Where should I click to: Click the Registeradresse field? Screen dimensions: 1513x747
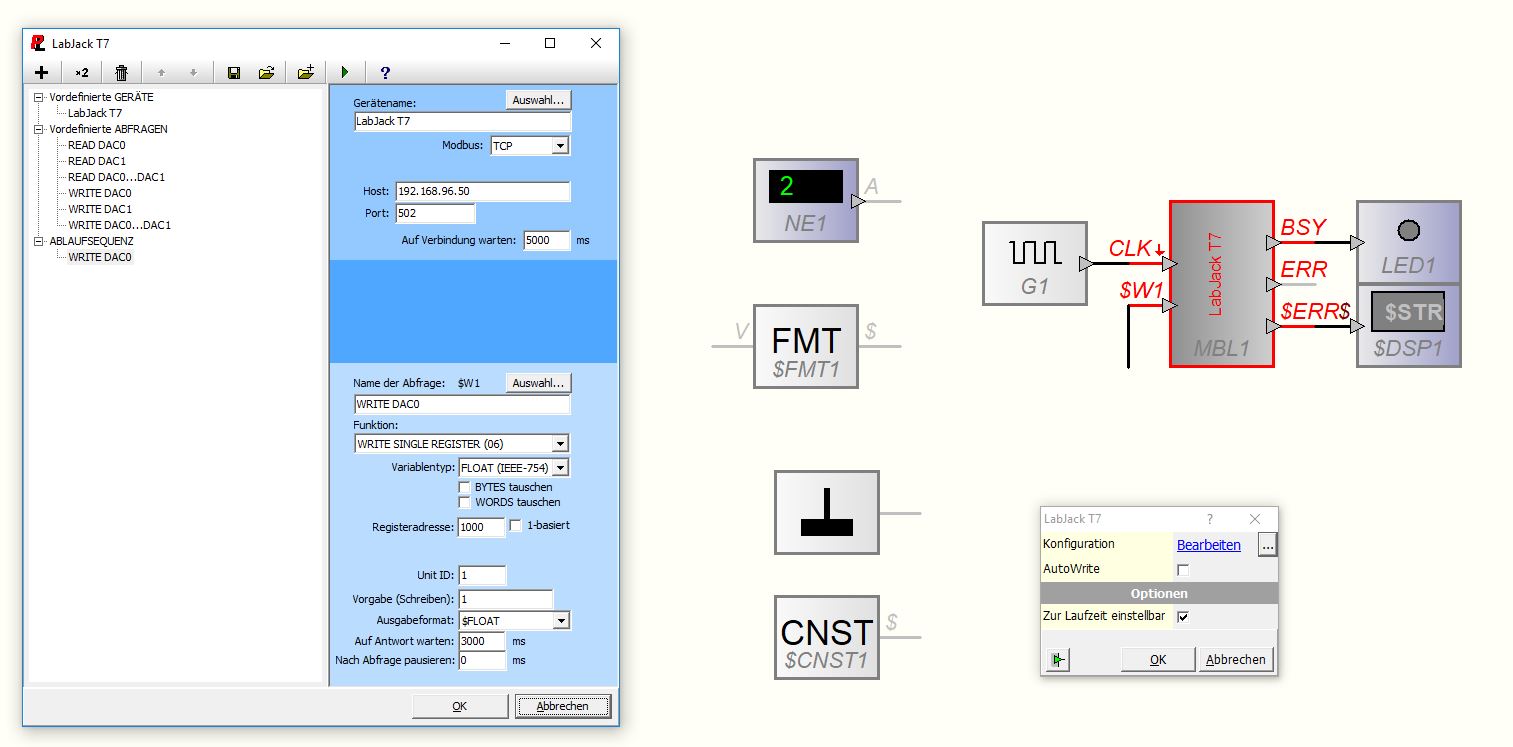(482, 527)
